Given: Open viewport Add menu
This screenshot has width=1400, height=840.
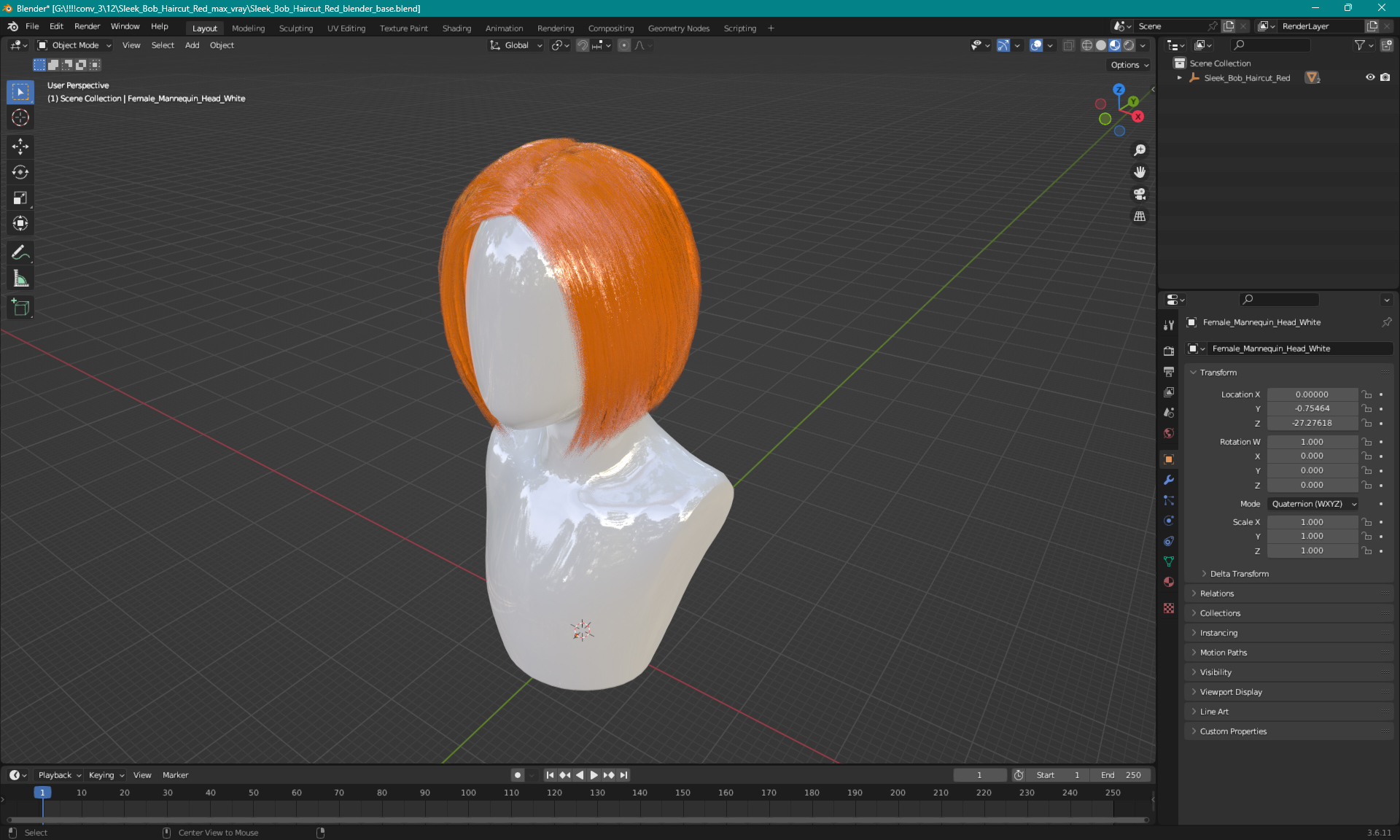Looking at the screenshot, I should (192, 45).
